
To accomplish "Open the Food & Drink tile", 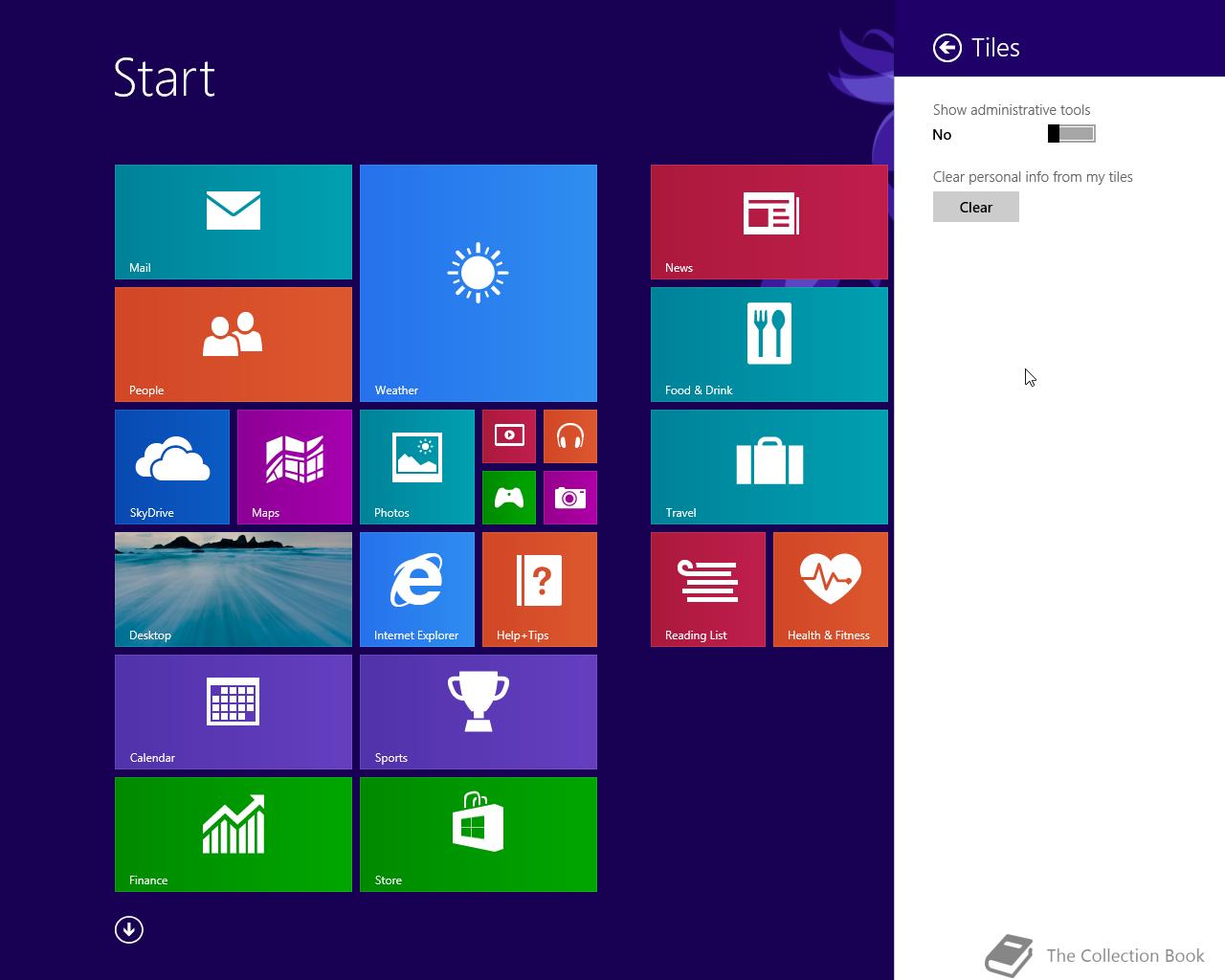I will 769,345.
